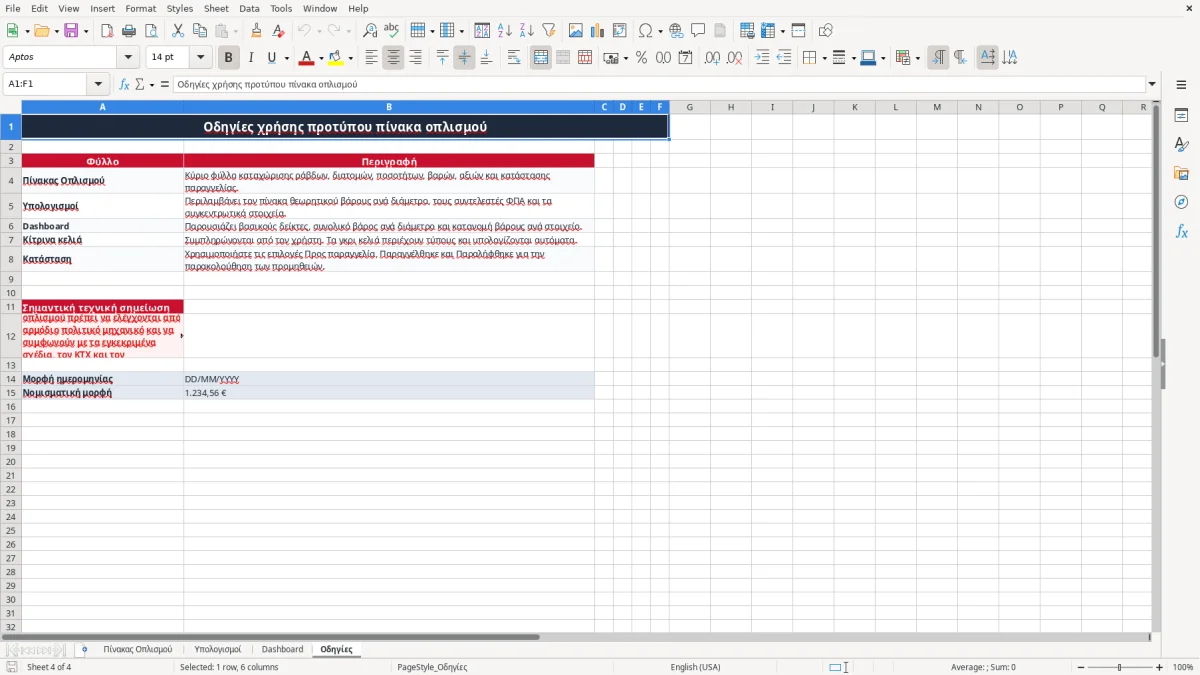
Task: Click the Name Box showing A1:F1
Action: pyautogui.click(x=46, y=85)
